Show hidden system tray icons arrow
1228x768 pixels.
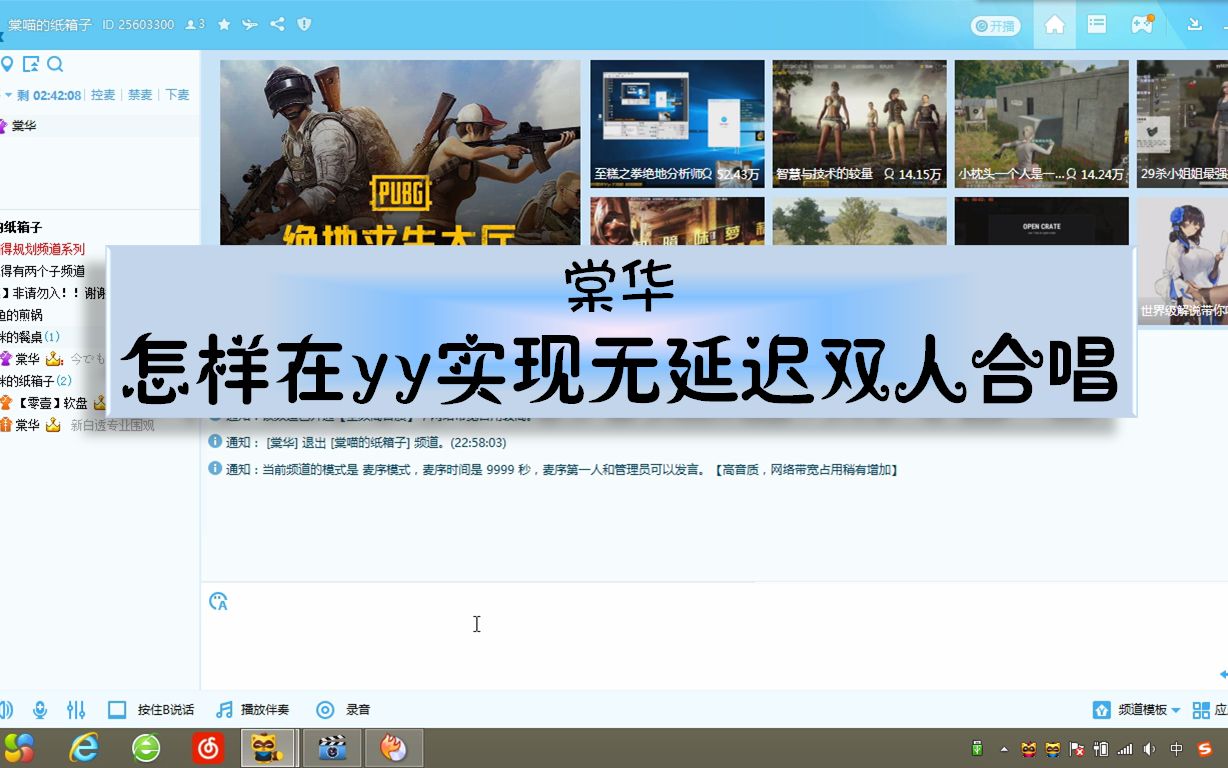coord(1004,749)
